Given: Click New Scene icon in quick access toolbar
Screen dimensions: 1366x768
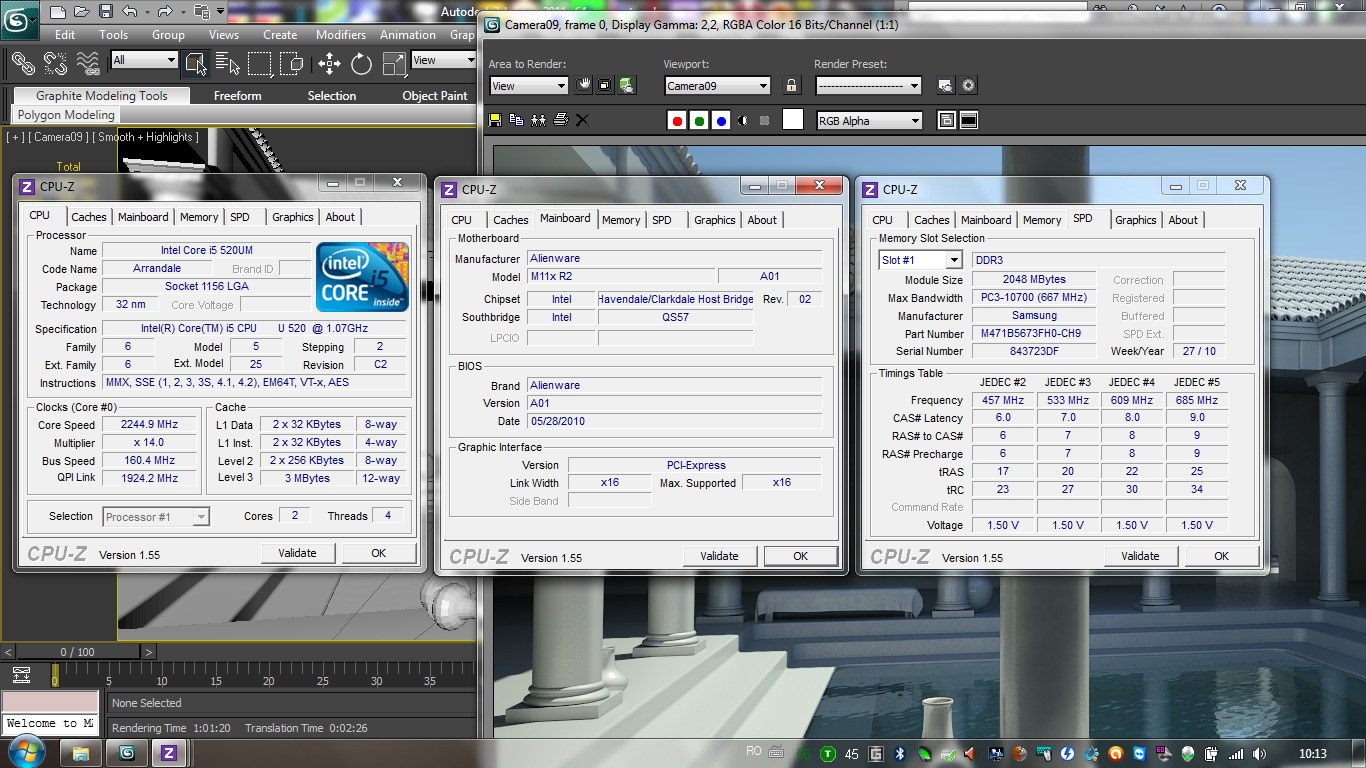Looking at the screenshot, I should pyautogui.click(x=58, y=12).
